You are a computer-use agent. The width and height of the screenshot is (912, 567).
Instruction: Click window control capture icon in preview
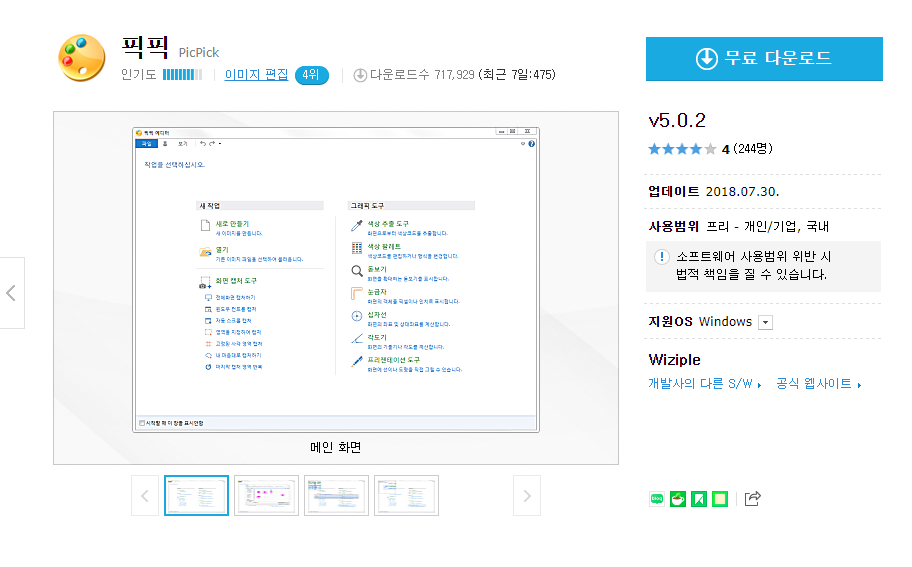(208, 309)
